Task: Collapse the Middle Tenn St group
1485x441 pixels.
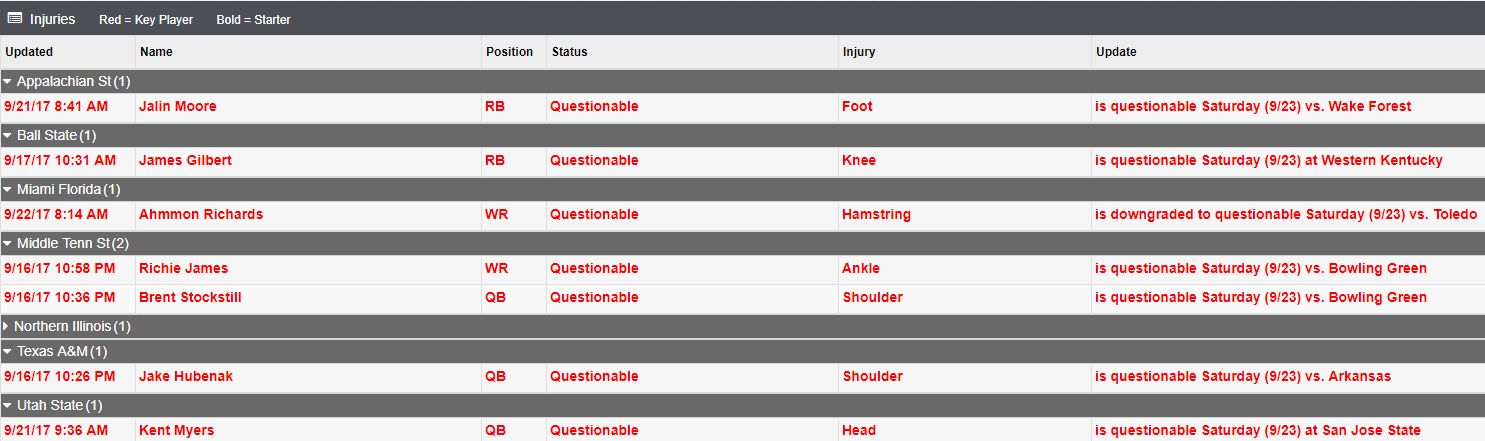Action: coord(7,243)
